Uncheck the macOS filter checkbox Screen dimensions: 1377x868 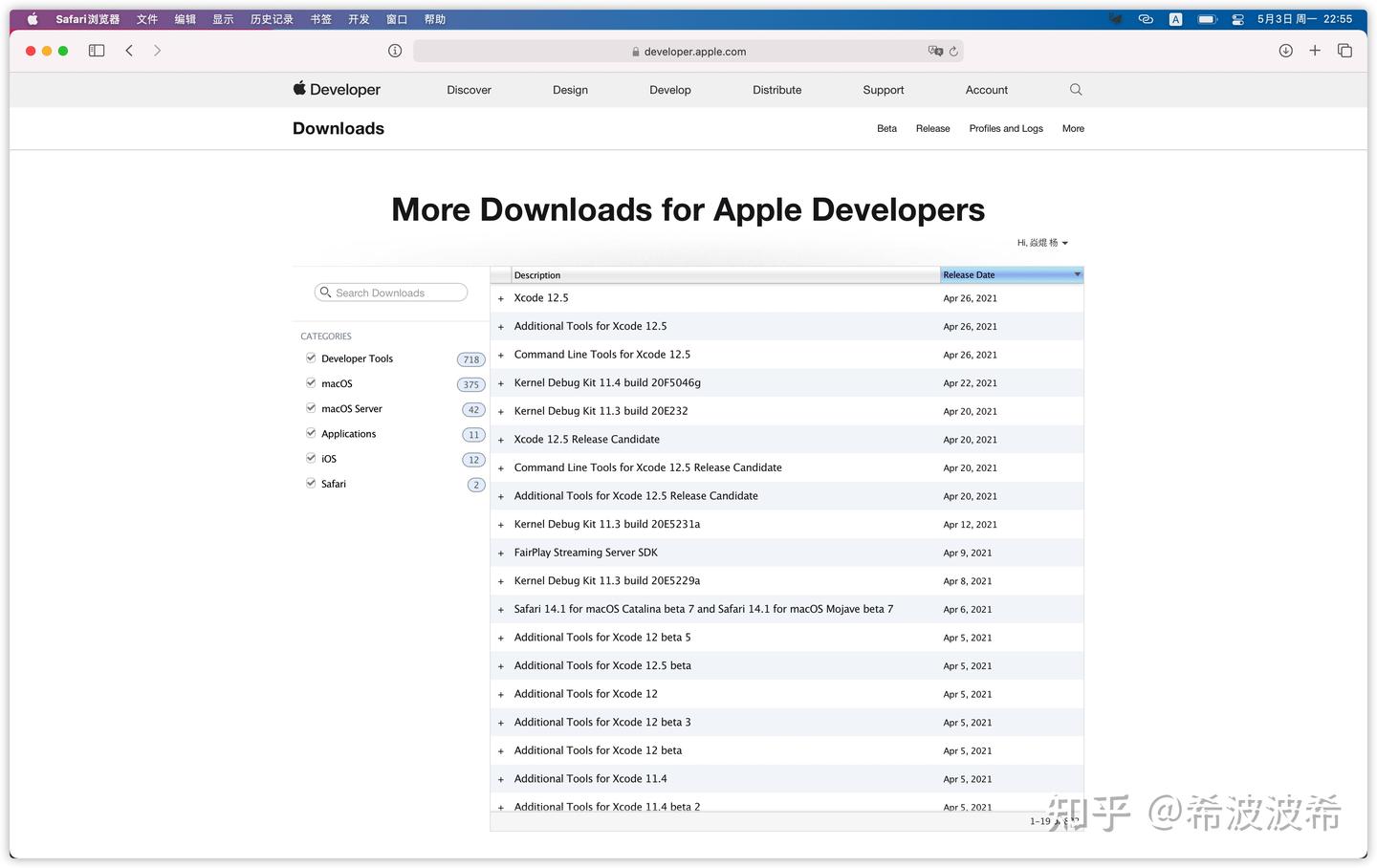click(311, 381)
